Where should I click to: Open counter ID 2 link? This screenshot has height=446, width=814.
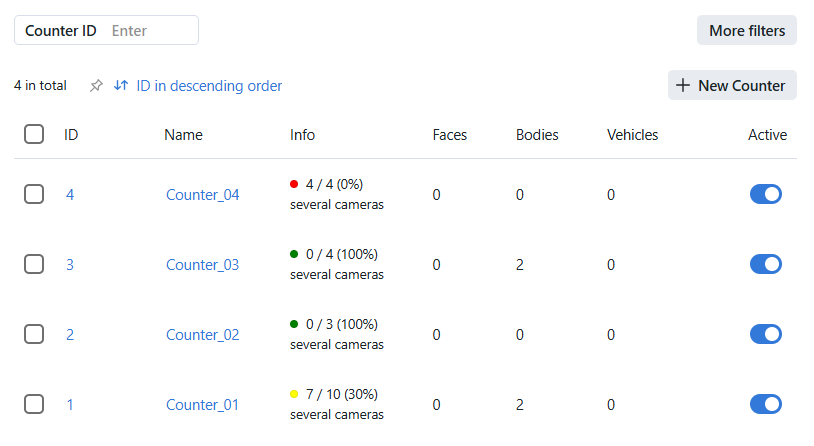point(70,335)
